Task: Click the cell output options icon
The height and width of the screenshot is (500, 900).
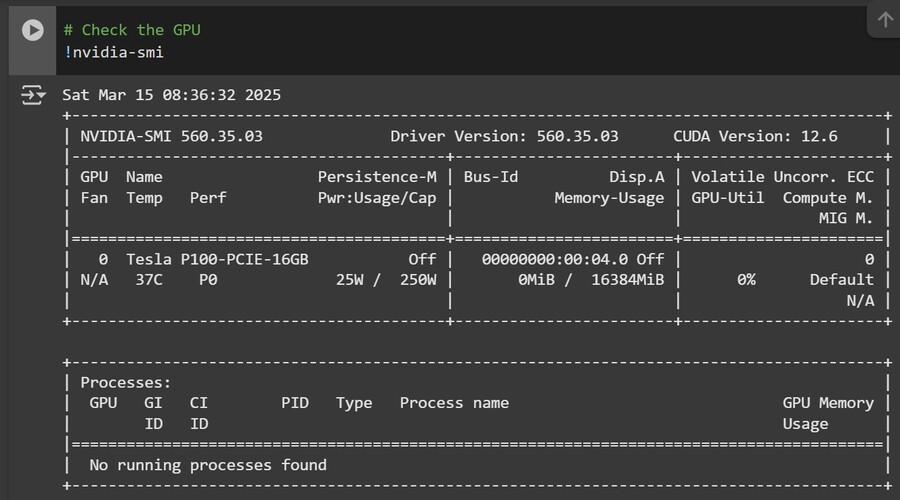Action: pos(33,95)
